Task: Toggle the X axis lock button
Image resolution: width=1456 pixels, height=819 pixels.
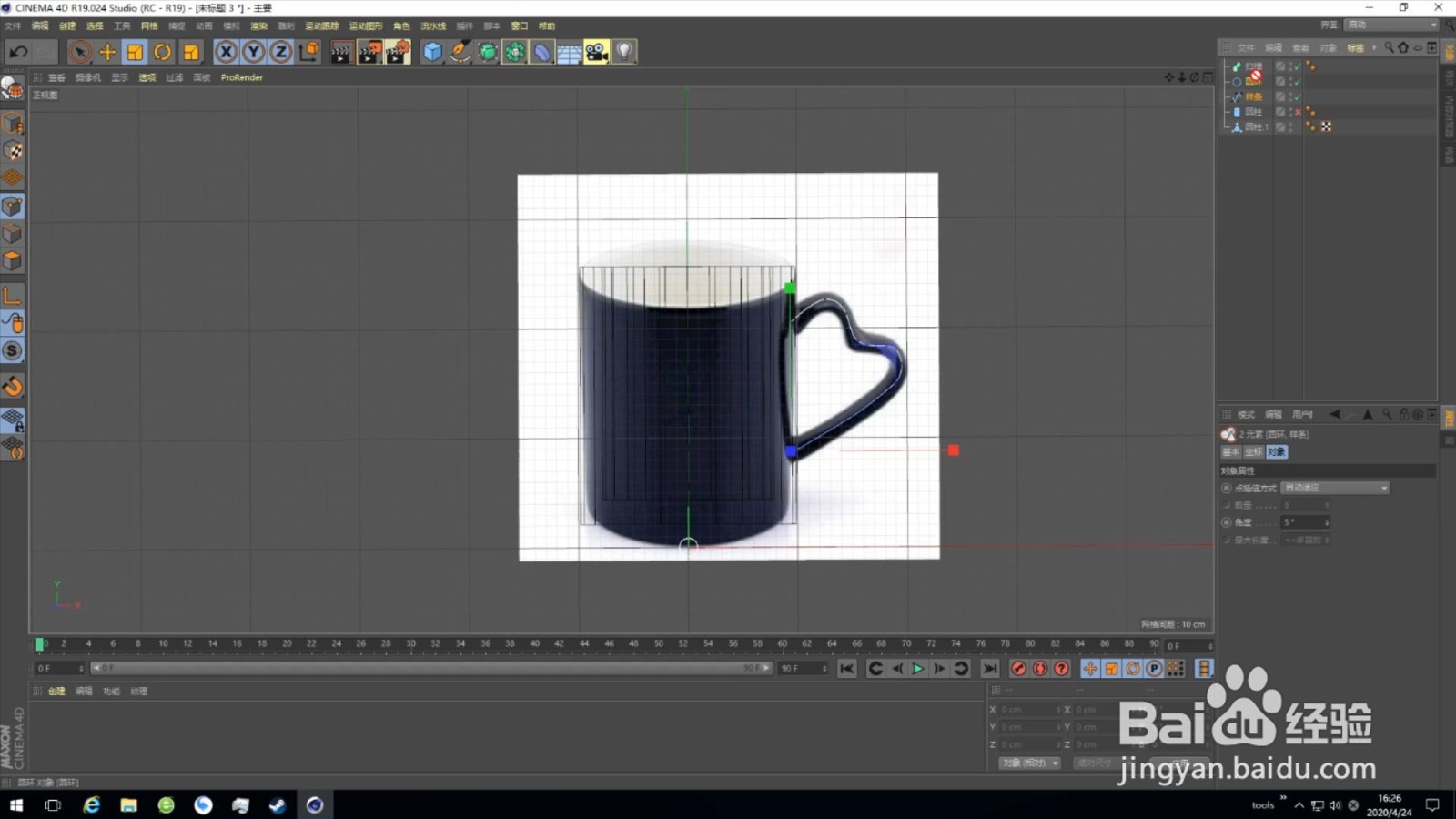Action: pyautogui.click(x=226, y=52)
